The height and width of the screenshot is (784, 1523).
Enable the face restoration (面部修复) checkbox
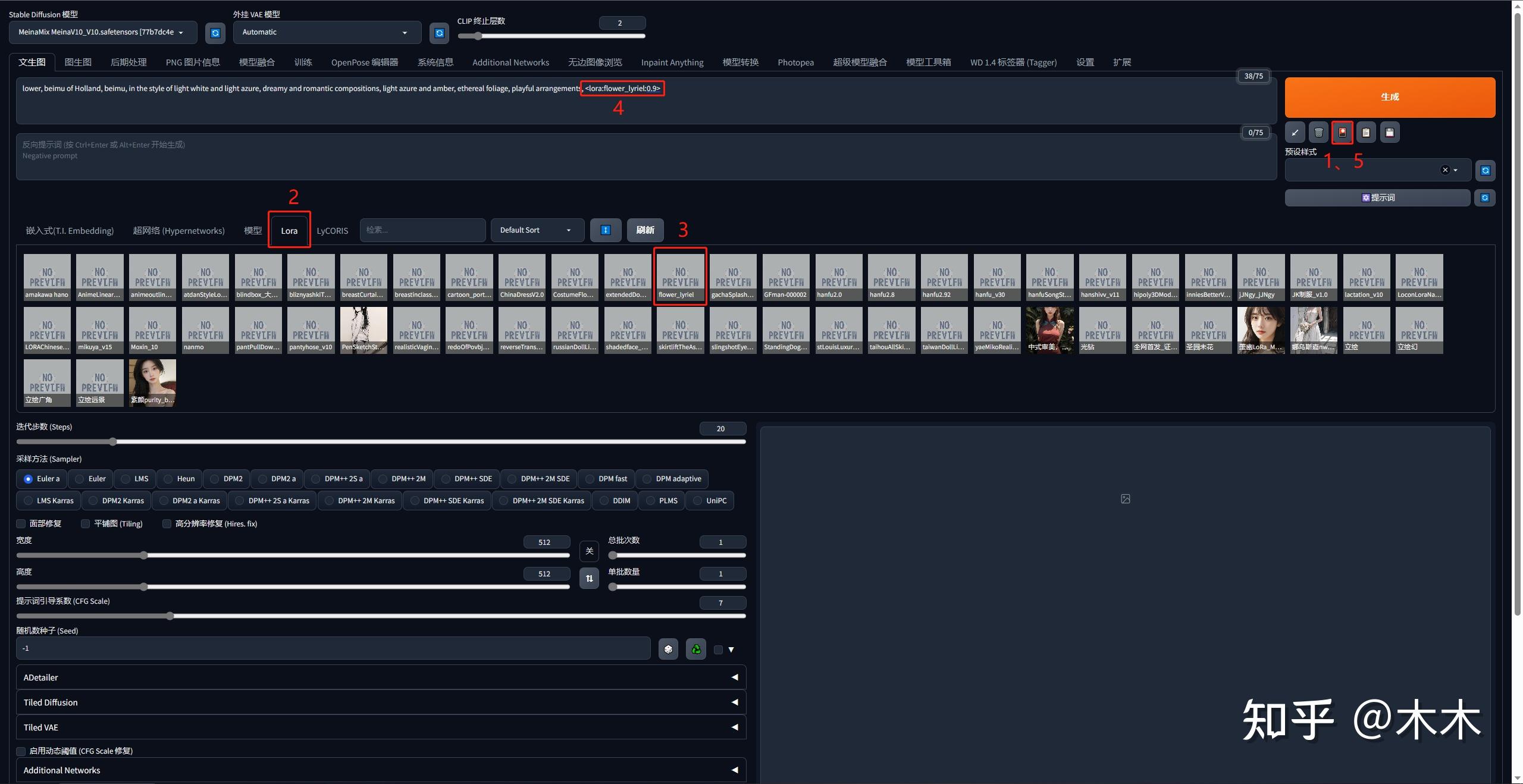[21, 524]
